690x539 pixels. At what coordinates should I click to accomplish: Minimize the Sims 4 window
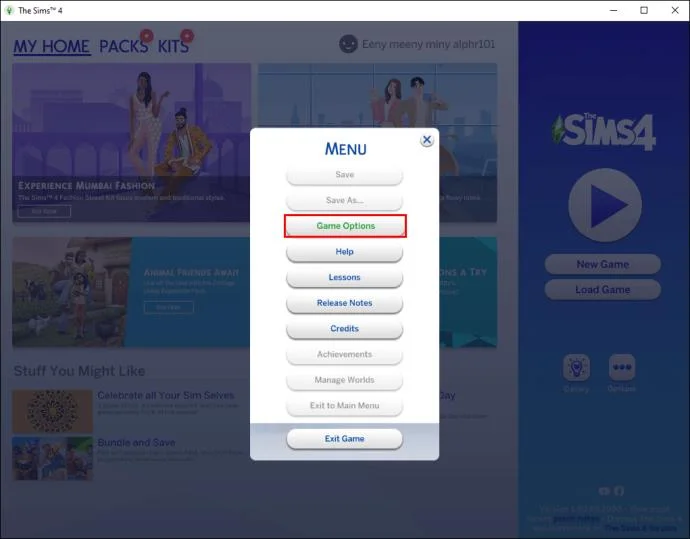tap(614, 10)
